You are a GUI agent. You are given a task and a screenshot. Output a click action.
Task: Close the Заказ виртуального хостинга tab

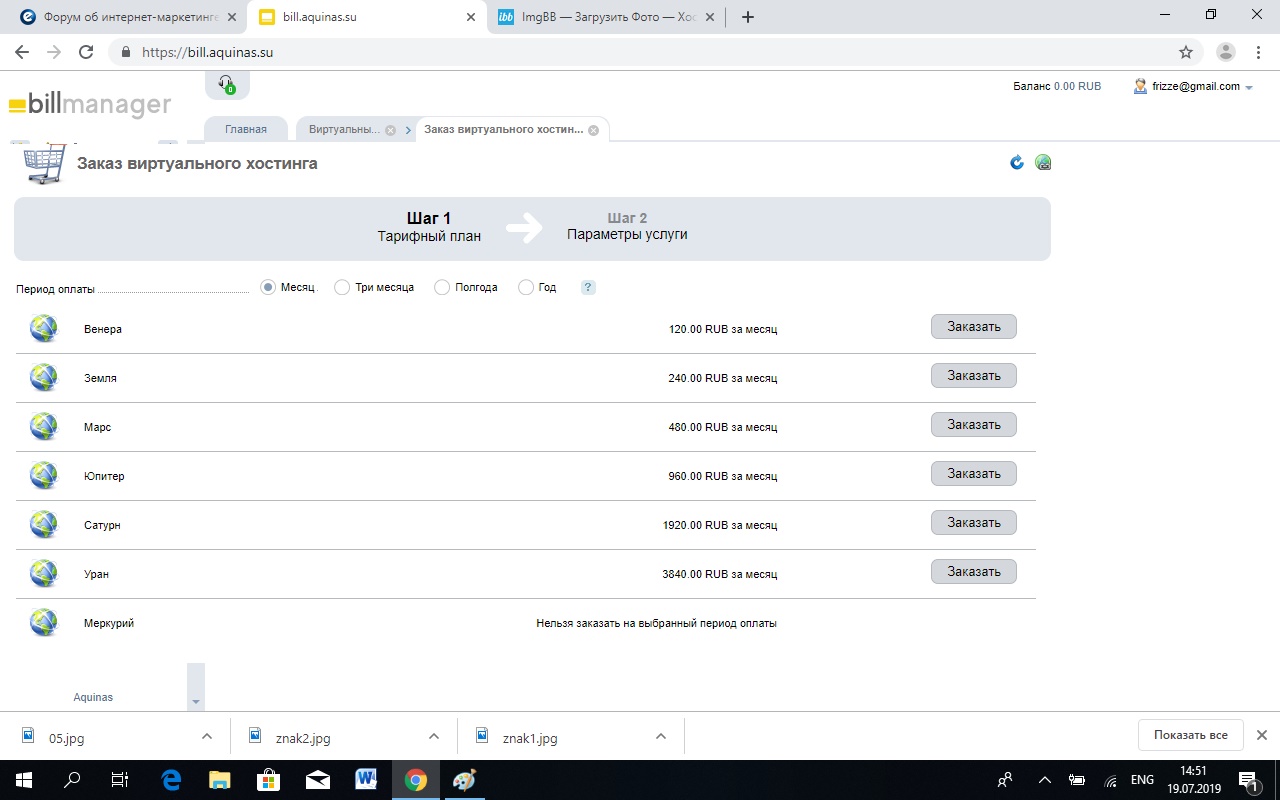(593, 130)
